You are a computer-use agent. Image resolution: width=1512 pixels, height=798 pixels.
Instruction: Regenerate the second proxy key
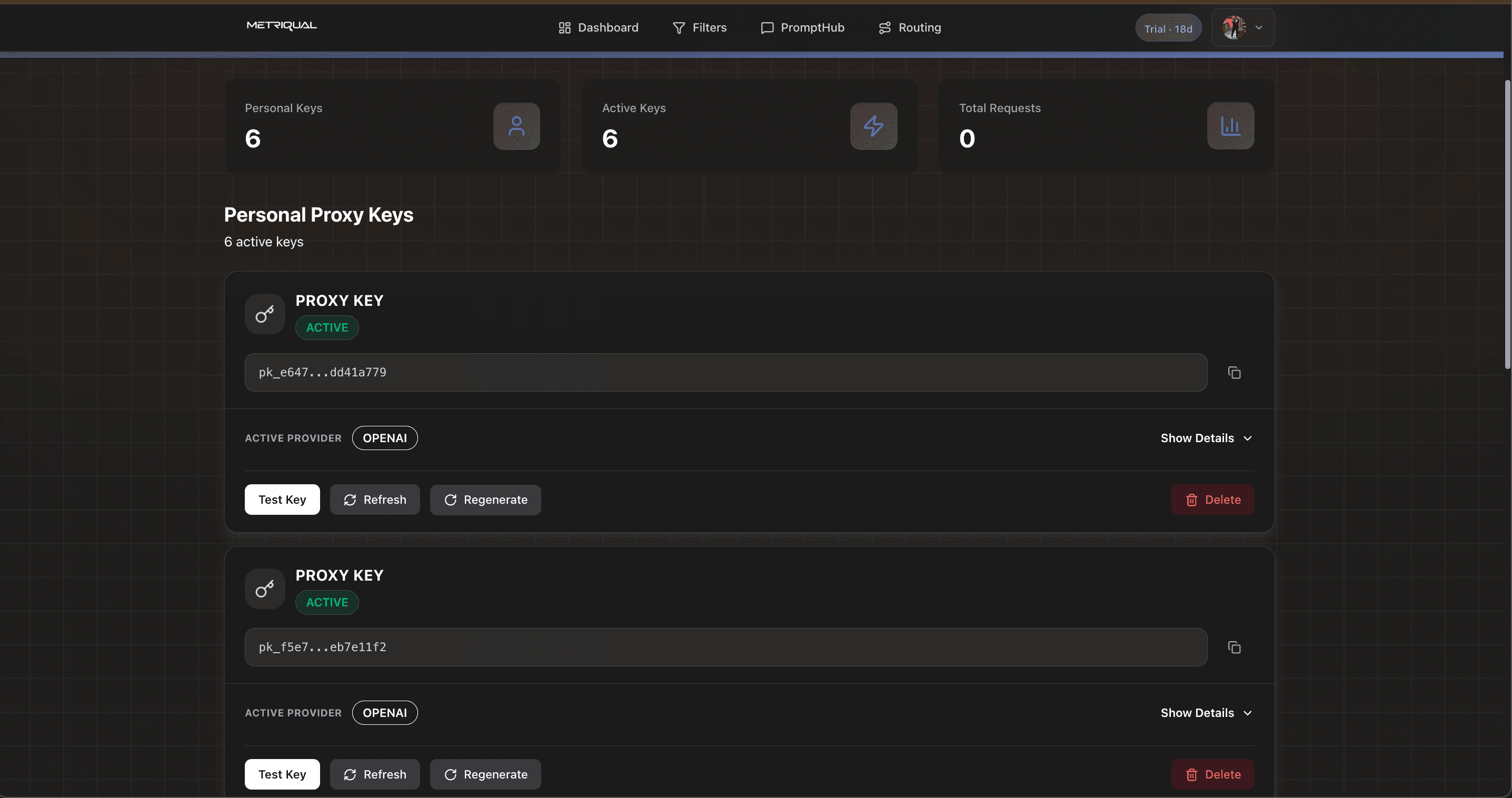[x=485, y=774]
